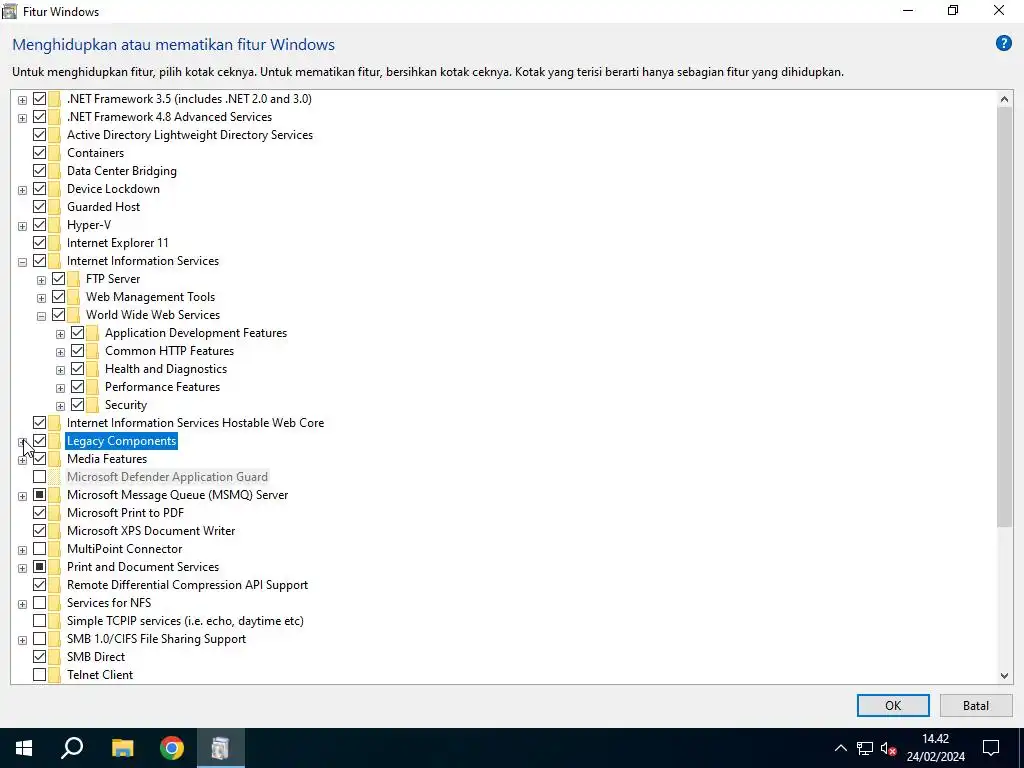Click the scrollbar down arrow

tap(1004, 676)
